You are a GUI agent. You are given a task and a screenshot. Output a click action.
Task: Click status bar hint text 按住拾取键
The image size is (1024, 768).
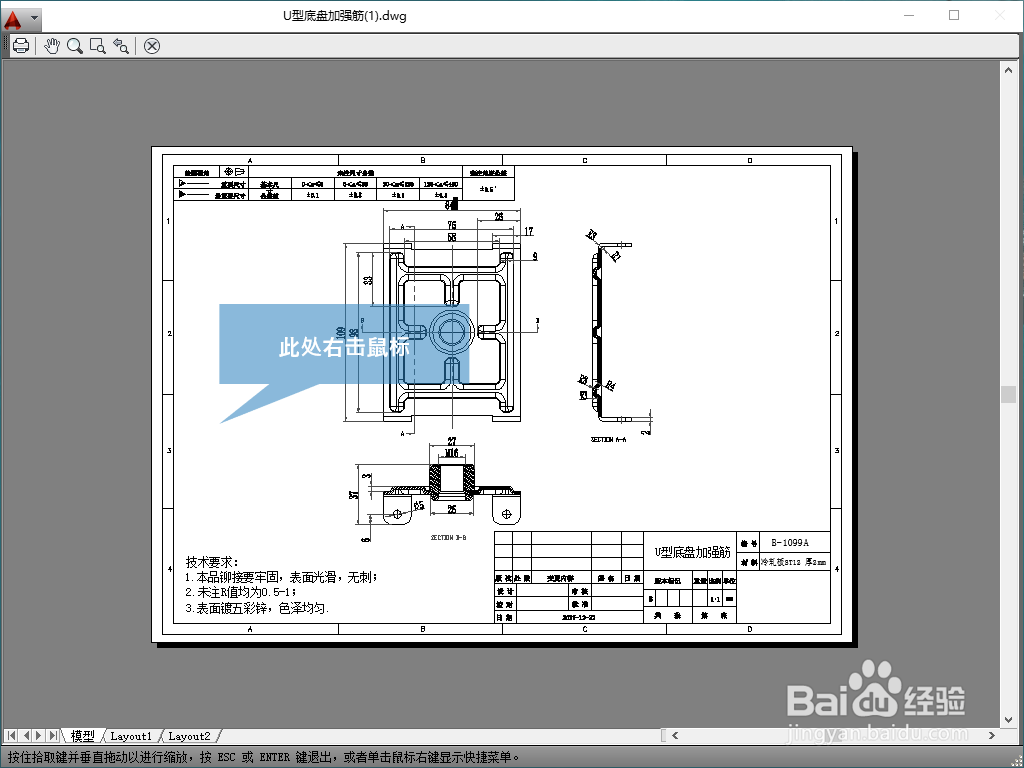click(263, 758)
